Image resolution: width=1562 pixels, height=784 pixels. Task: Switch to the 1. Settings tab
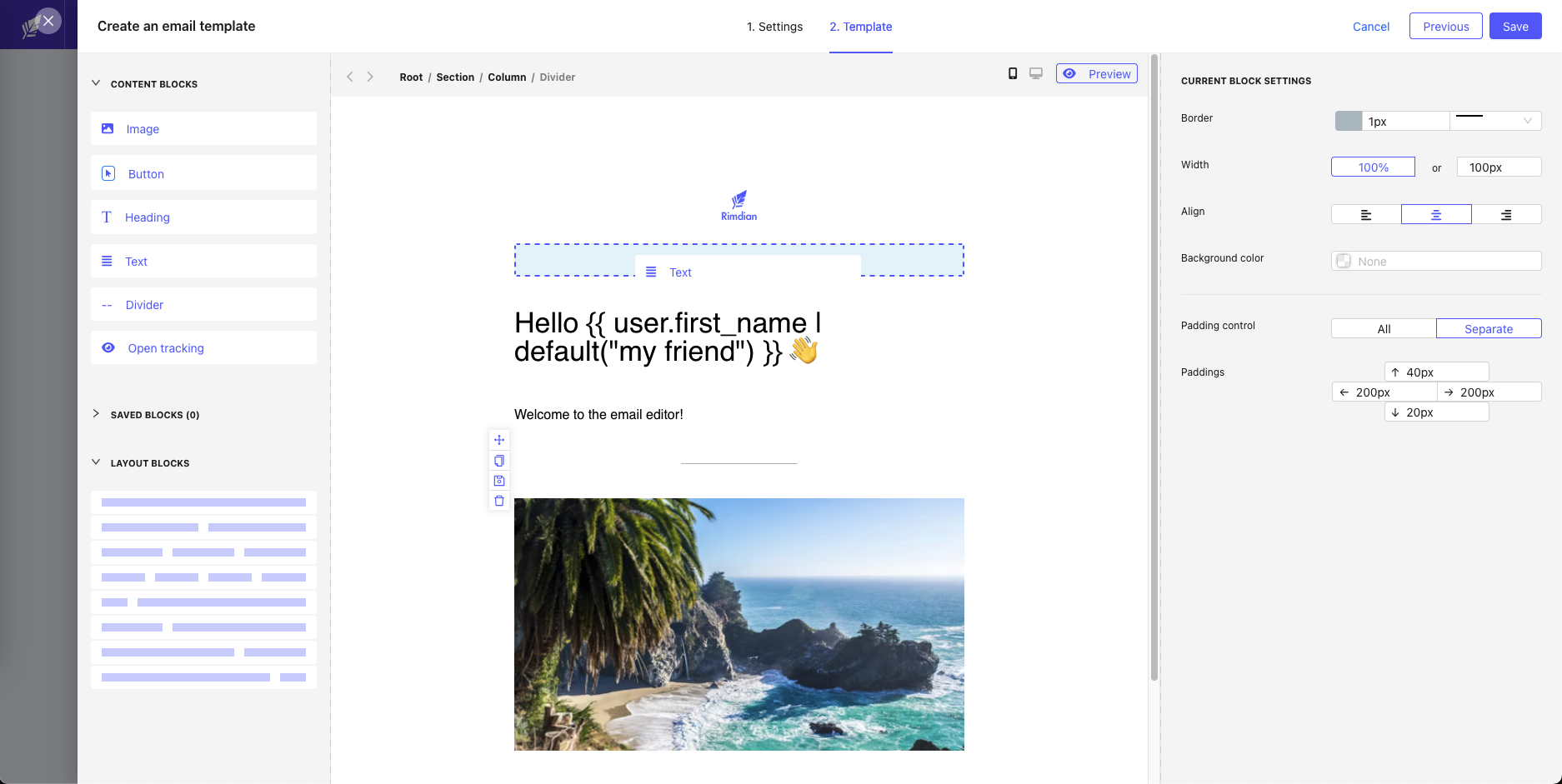point(774,27)
